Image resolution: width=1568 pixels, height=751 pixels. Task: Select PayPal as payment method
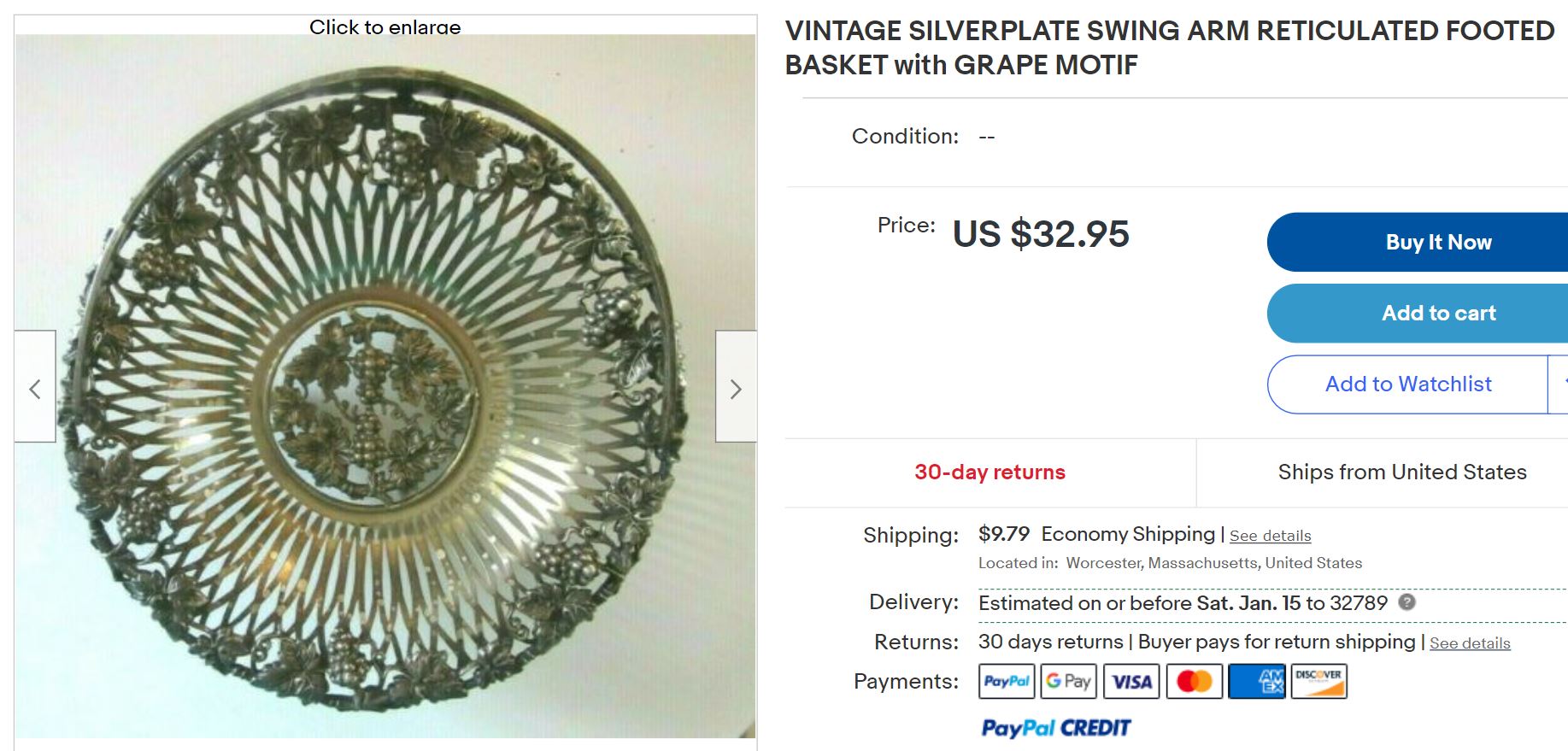coord(1006,681)
